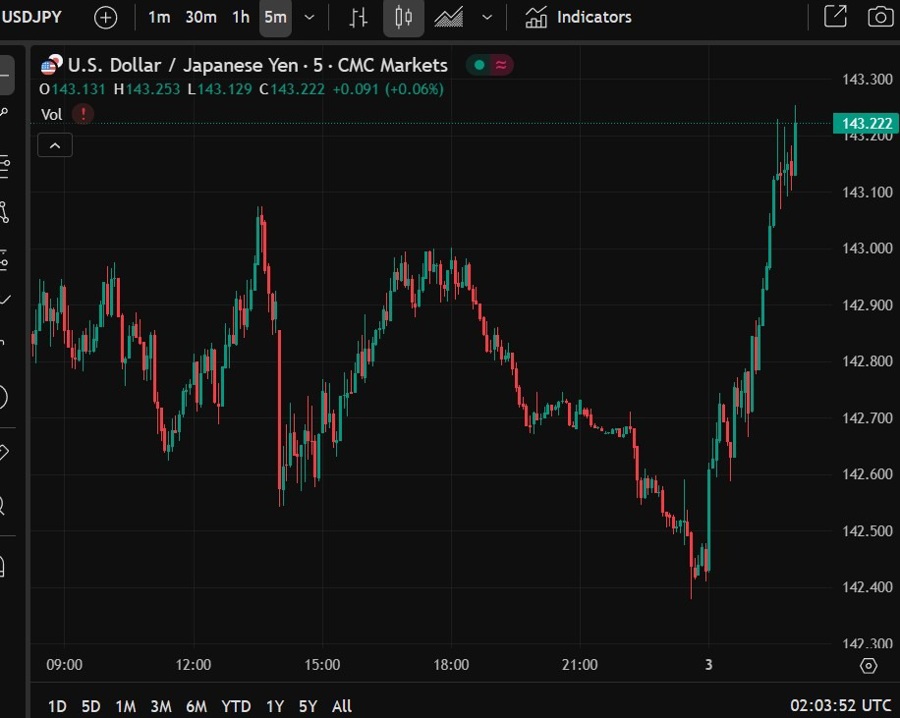900x718 pixels.
Task: Open the Indicators dialog
Action: point(579,17)
